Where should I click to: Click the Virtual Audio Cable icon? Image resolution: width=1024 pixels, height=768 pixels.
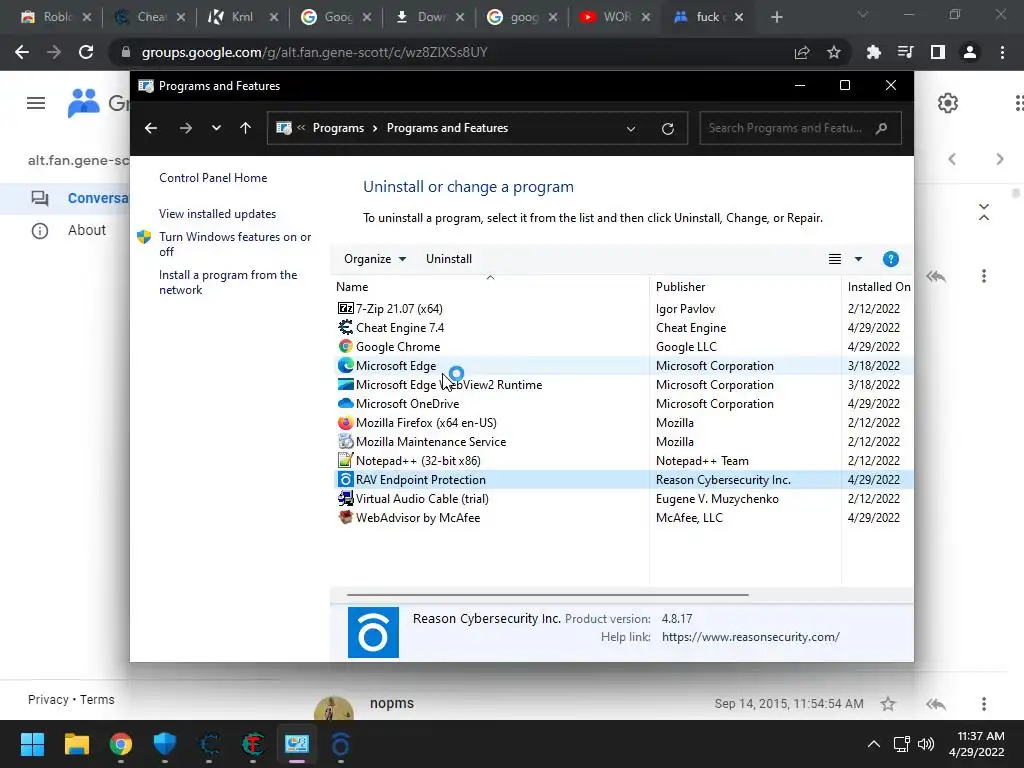pyautogui.click(x=345, y=498)
